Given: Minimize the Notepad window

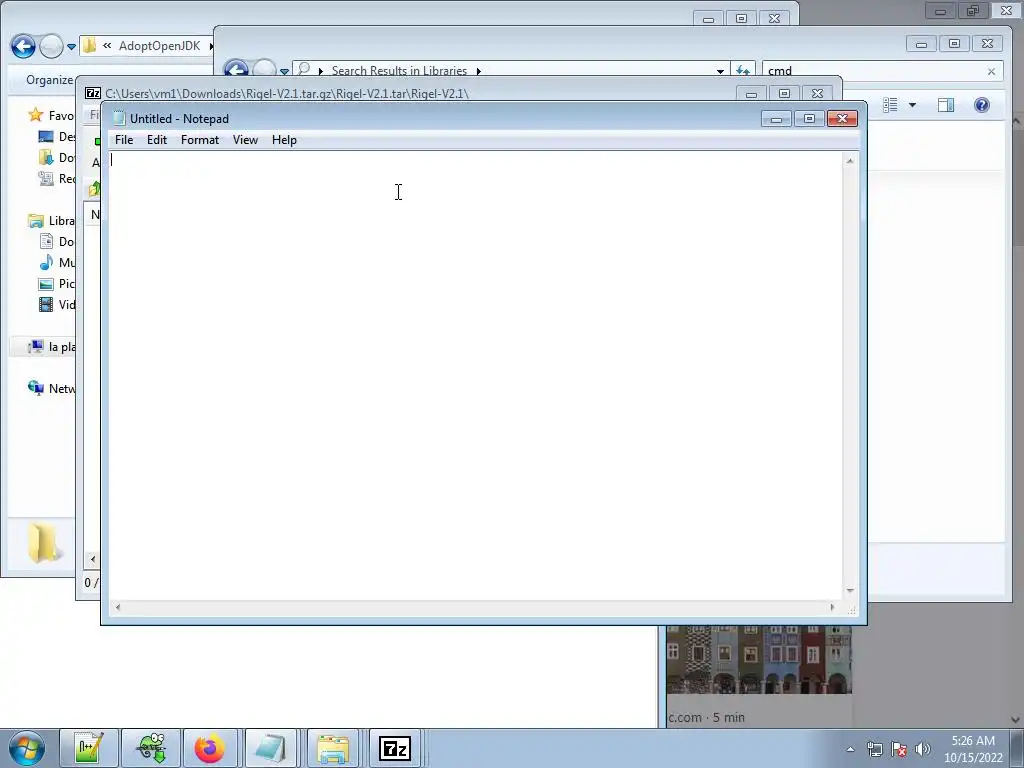Looking at the screenshot, I should pyautogui.click(x=776, y=118).
